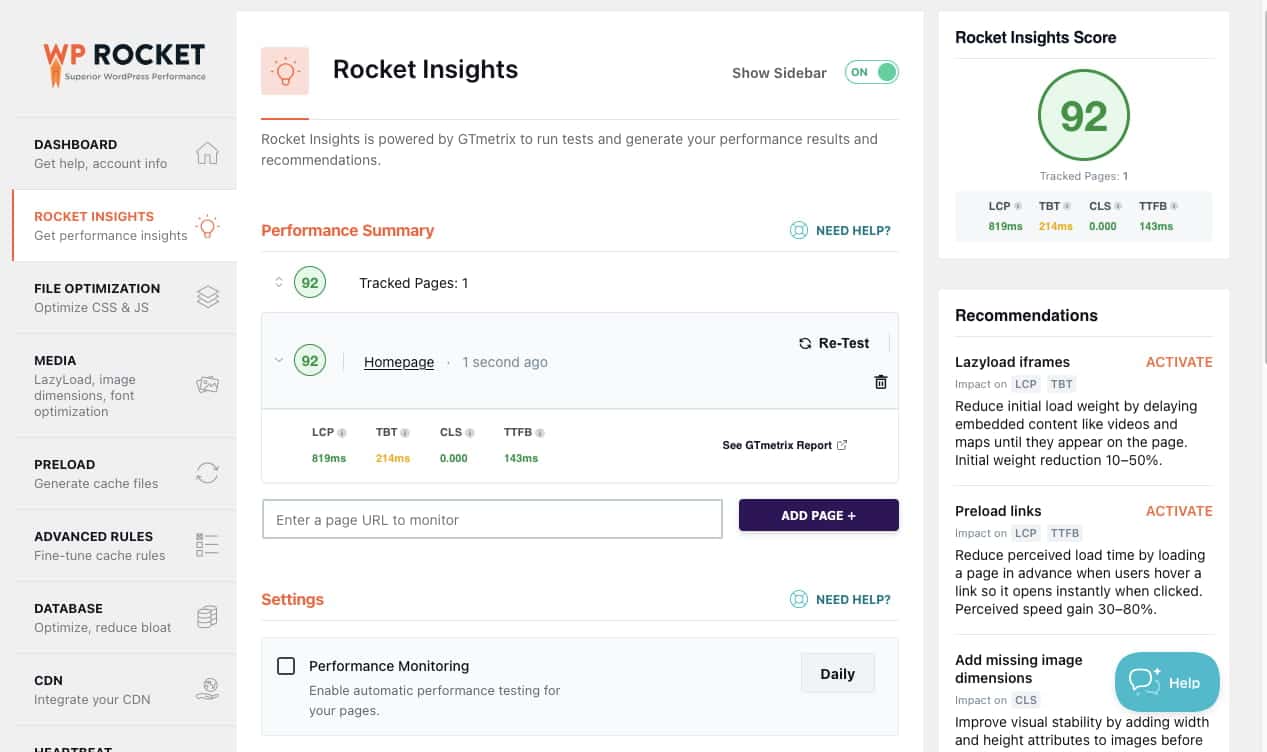The image size is (1267, 752).
Task: Activate the Lazyload iframes recommendation
Action: [x=1179, y=362]
